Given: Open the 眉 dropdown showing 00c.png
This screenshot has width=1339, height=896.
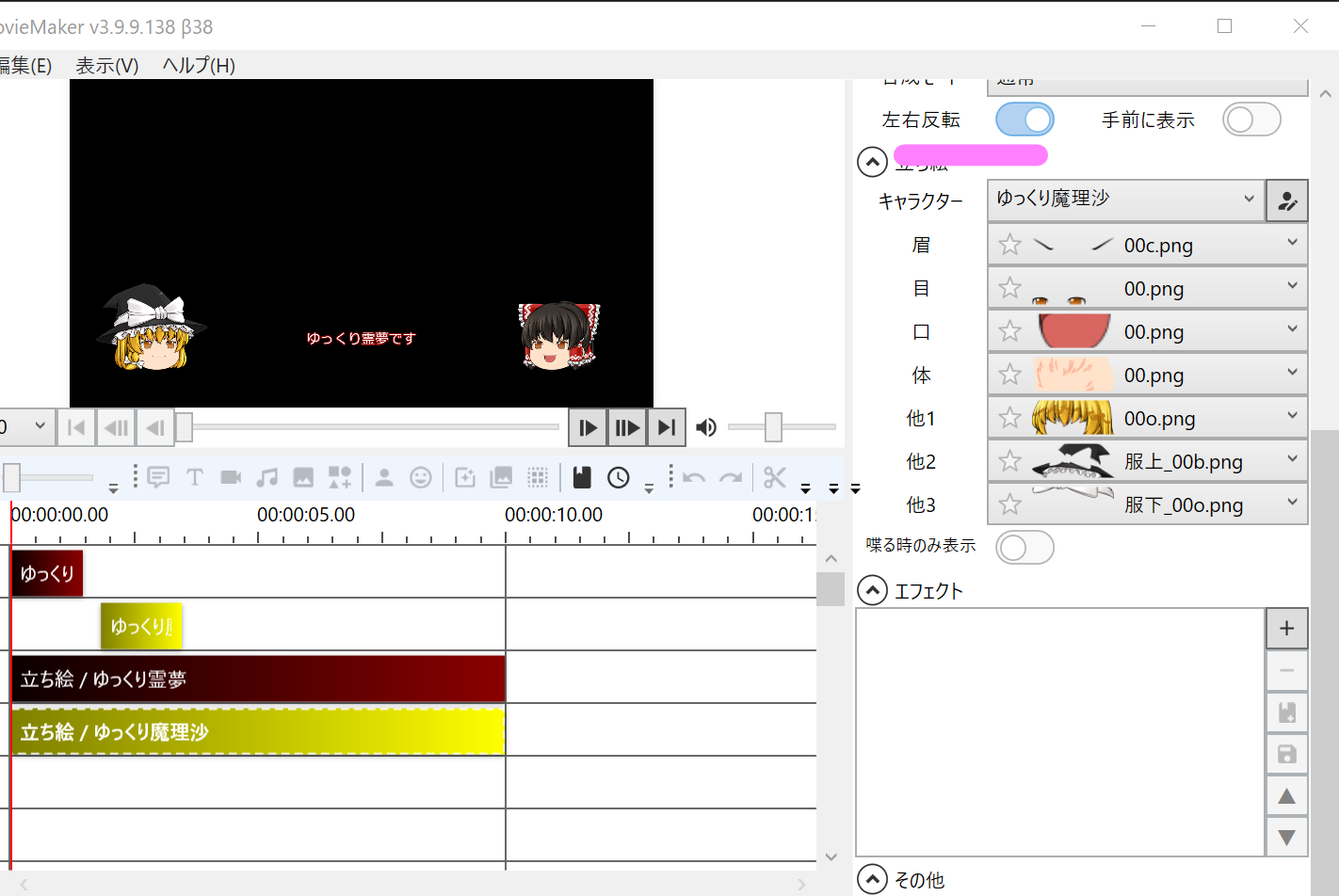Looking at the screenshot, I should tap(1148, 245).
